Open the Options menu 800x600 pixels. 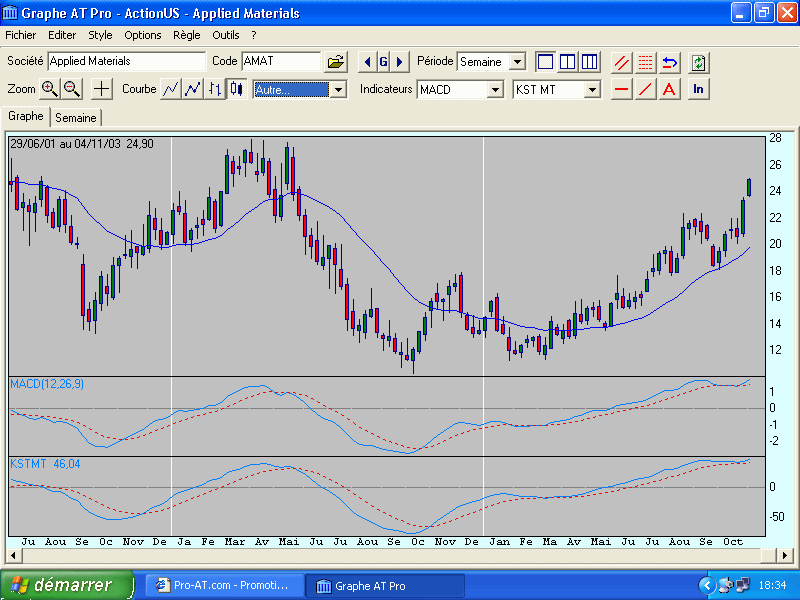[143, 35]
